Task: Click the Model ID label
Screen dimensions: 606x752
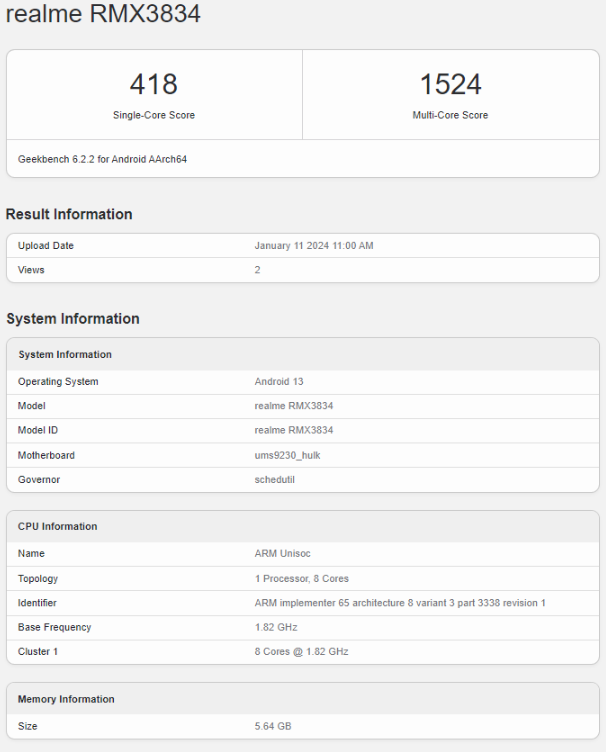Action: 38,430
